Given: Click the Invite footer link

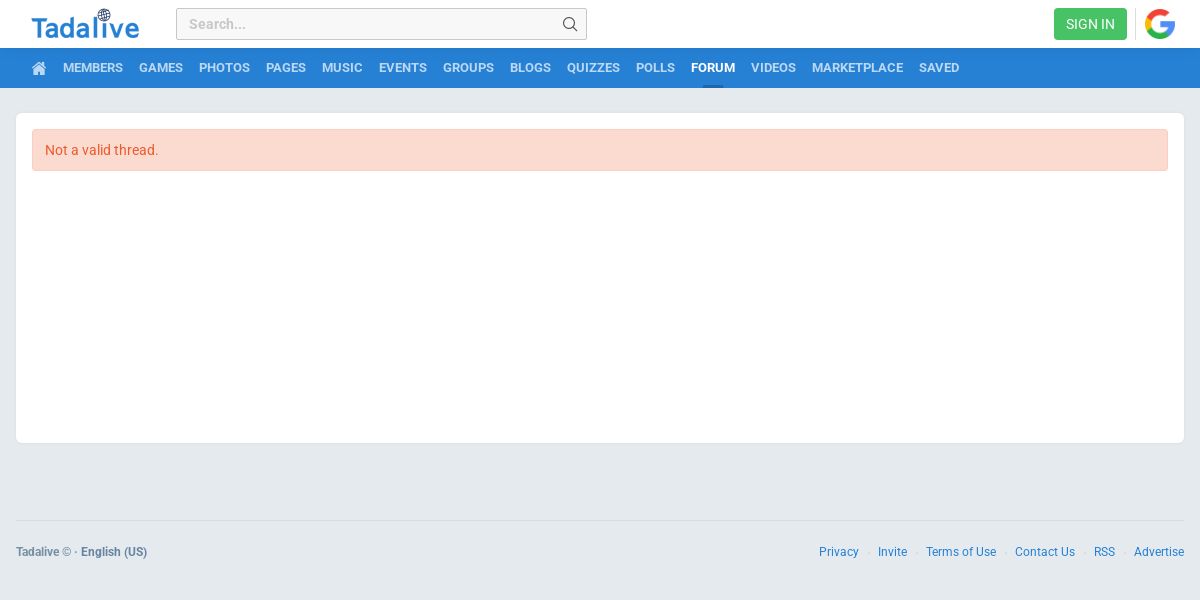Looking at the screenshot, I should [892, 552].
